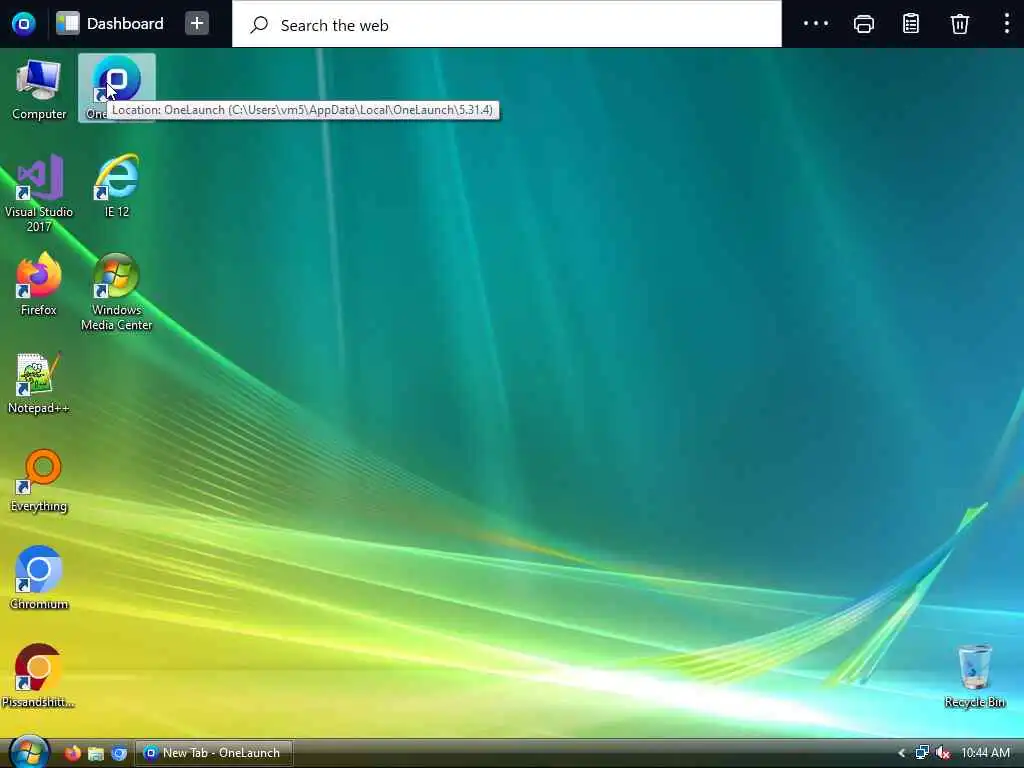Select the OneLaunch desktop shortcut
This screenshot has width=1024, height=768.
point(116,88)
